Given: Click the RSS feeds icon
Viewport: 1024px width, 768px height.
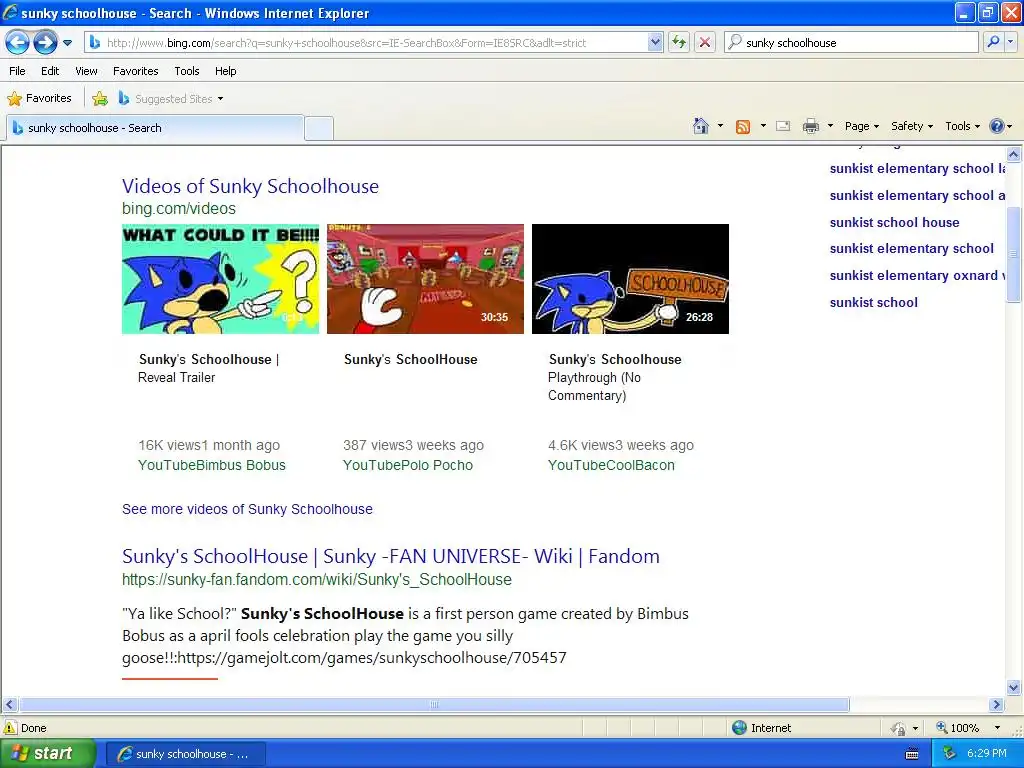Looking at the screenshot, I should [743, 127].
